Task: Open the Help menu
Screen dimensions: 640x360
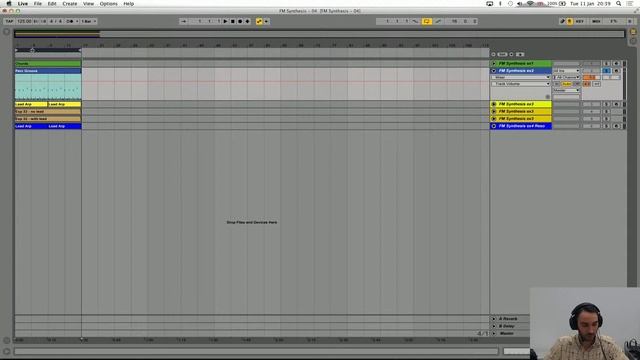Action: [129, 4]
